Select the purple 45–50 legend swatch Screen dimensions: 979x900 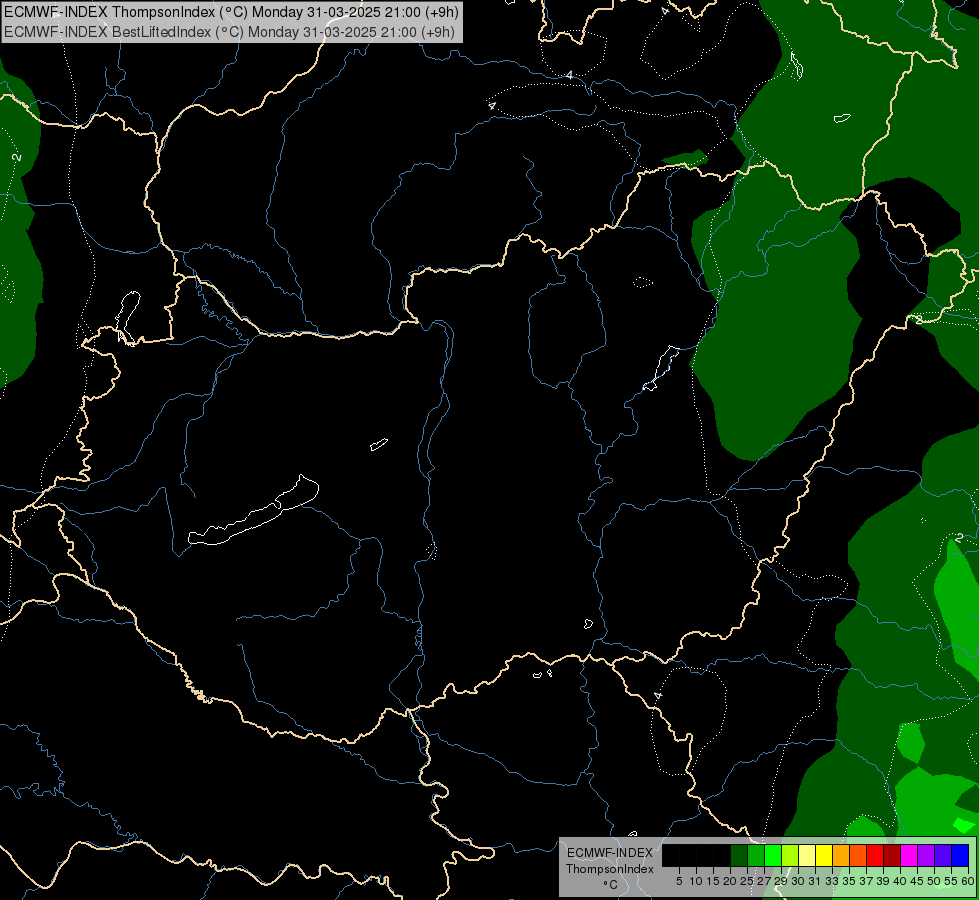926,855
